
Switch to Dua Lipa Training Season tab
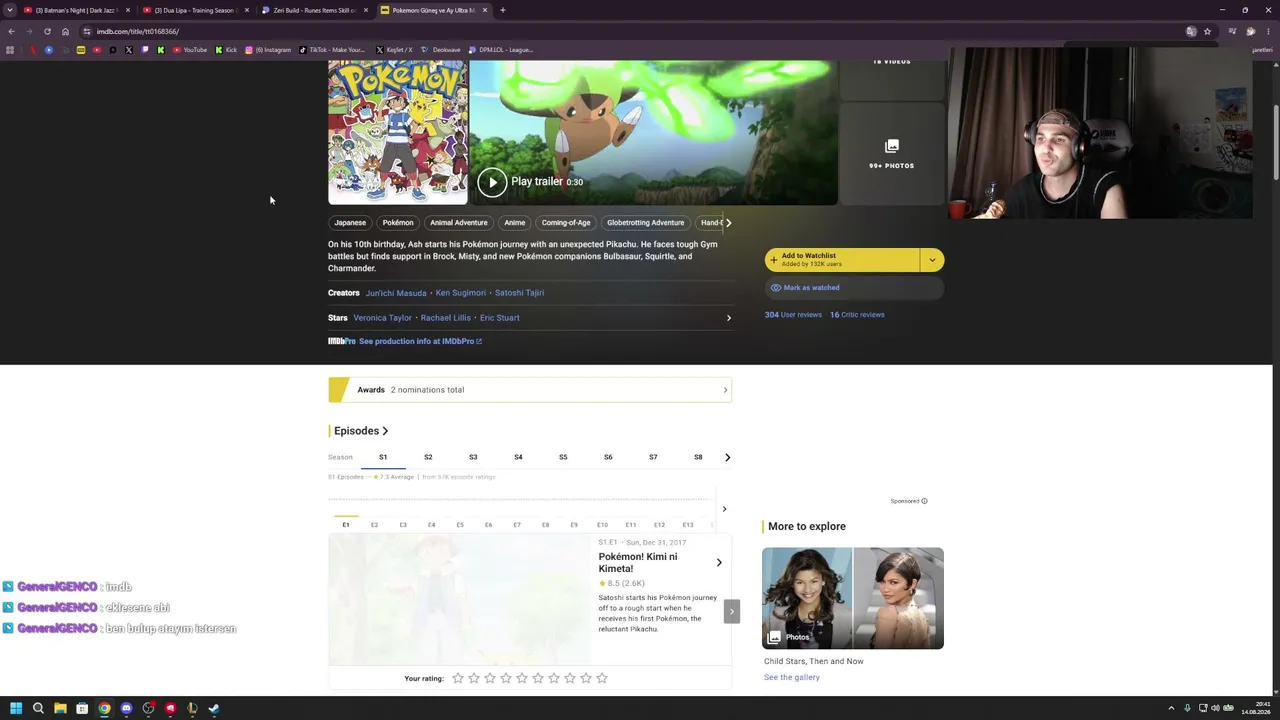tap(193, 10)
